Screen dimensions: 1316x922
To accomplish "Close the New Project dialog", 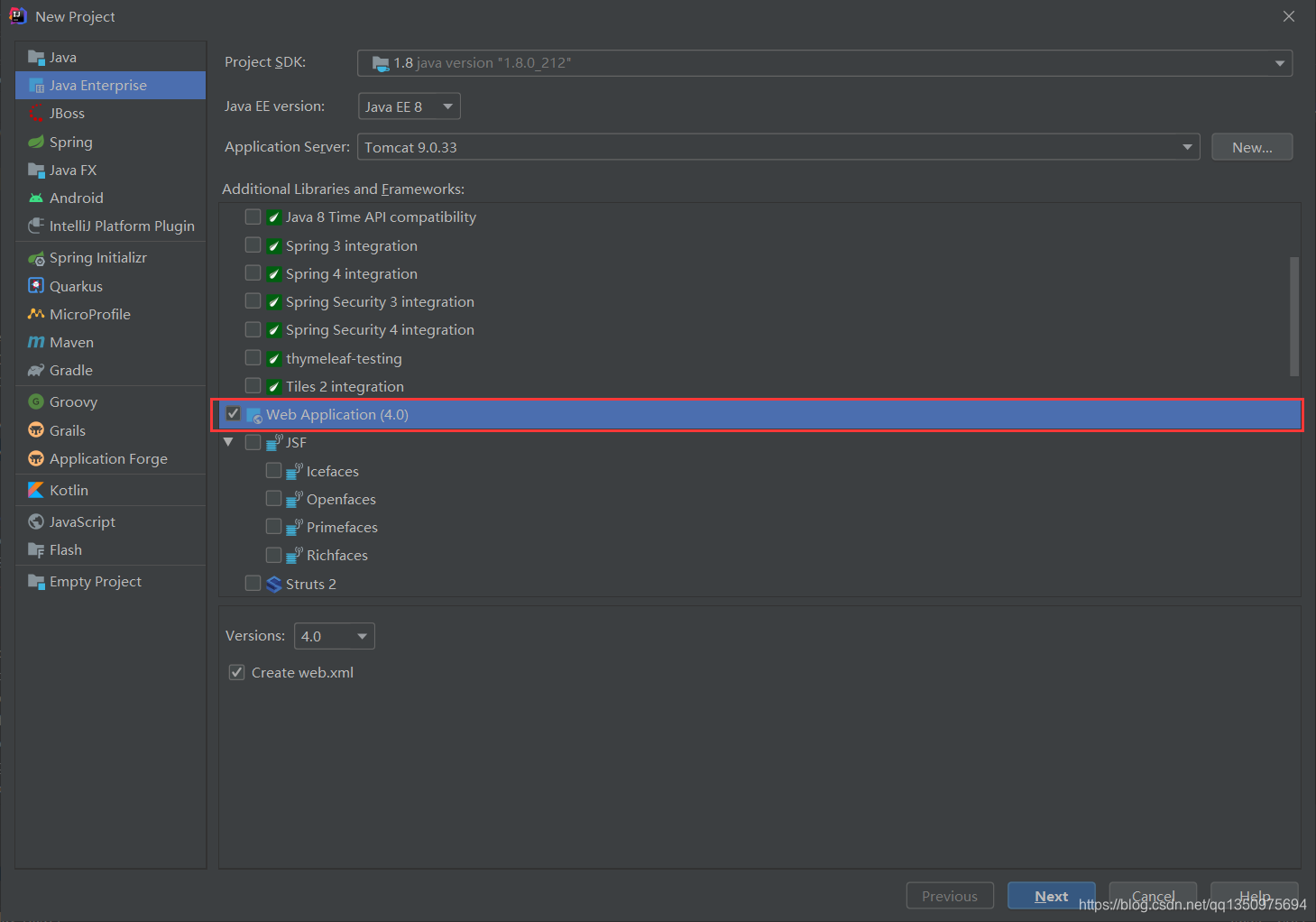I will click(1289, 16).
